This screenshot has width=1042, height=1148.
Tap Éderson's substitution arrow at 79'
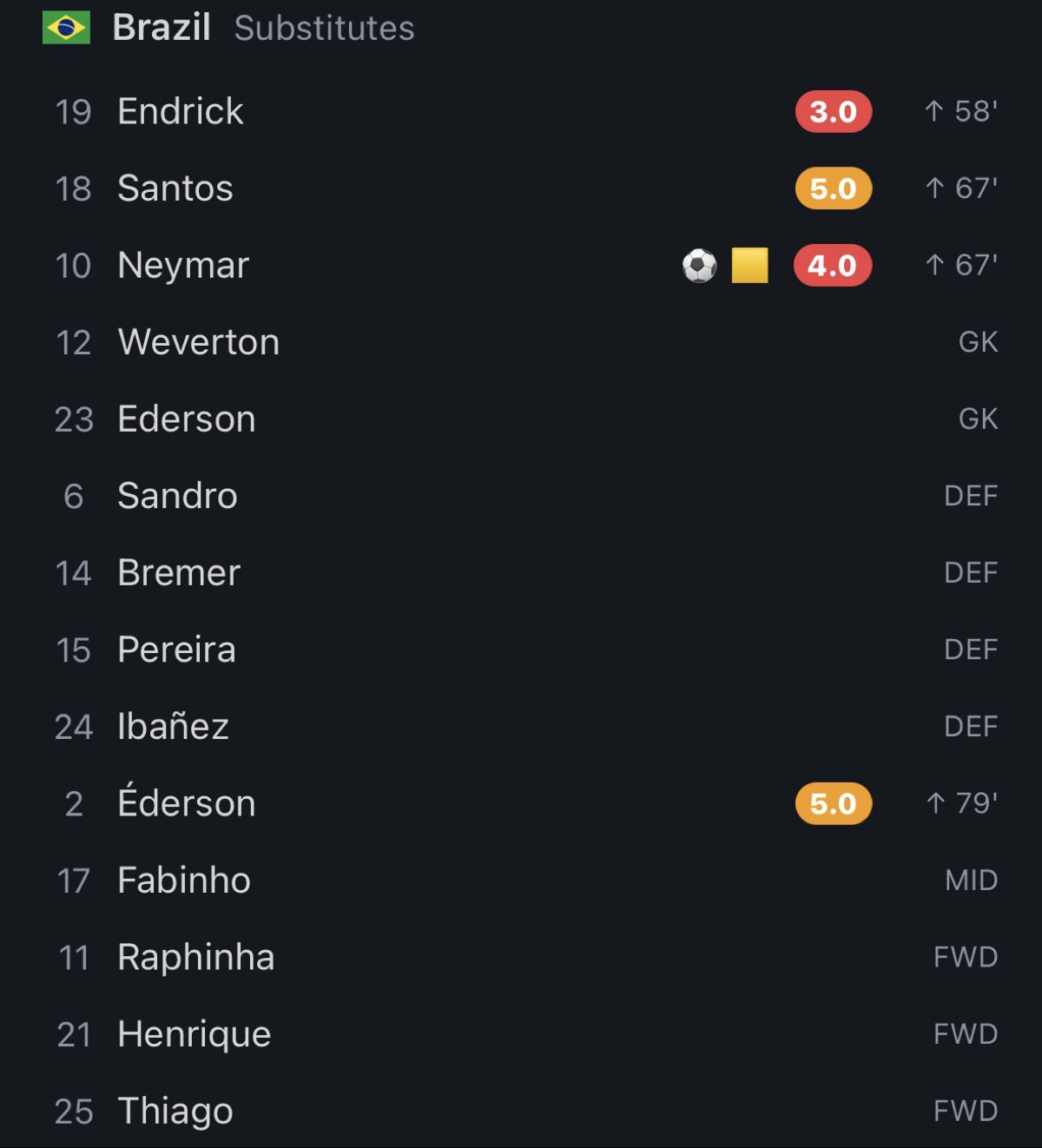click(934, 803)
